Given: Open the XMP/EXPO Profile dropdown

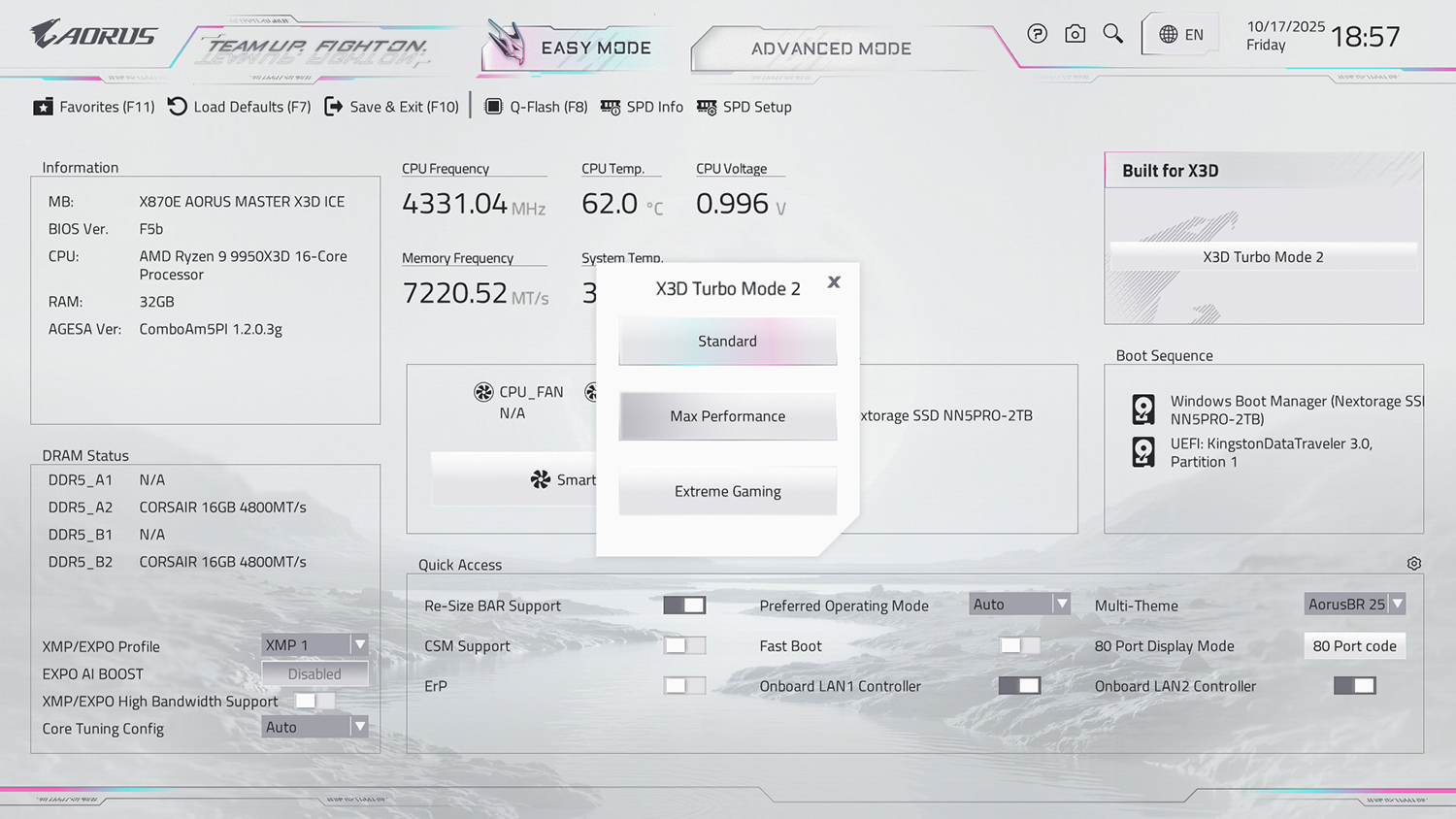Looking at the screenshot, I should pyautogui.click(x=314, y=644).
